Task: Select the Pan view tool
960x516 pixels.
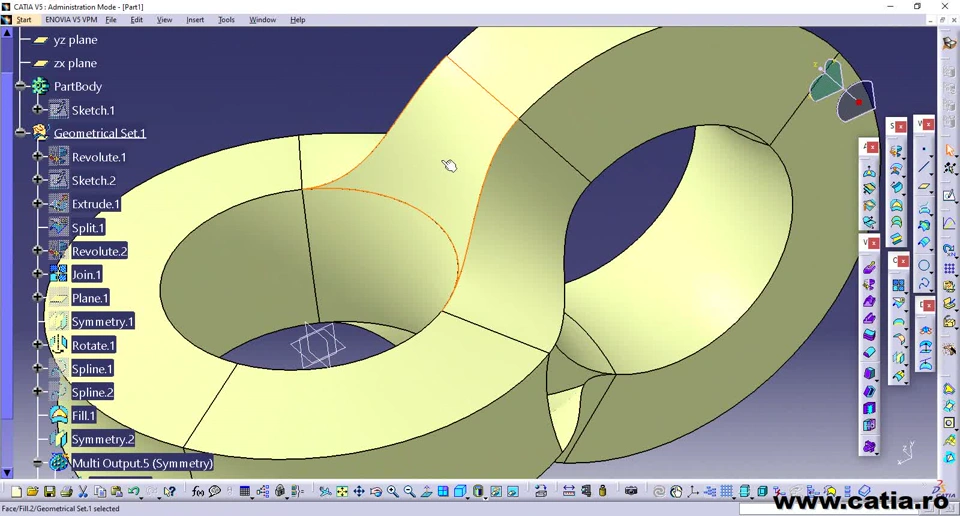Action: pos(359,492)
